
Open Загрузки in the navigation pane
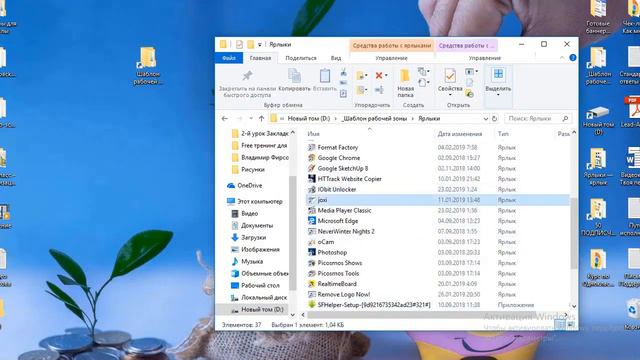(249, 237)
